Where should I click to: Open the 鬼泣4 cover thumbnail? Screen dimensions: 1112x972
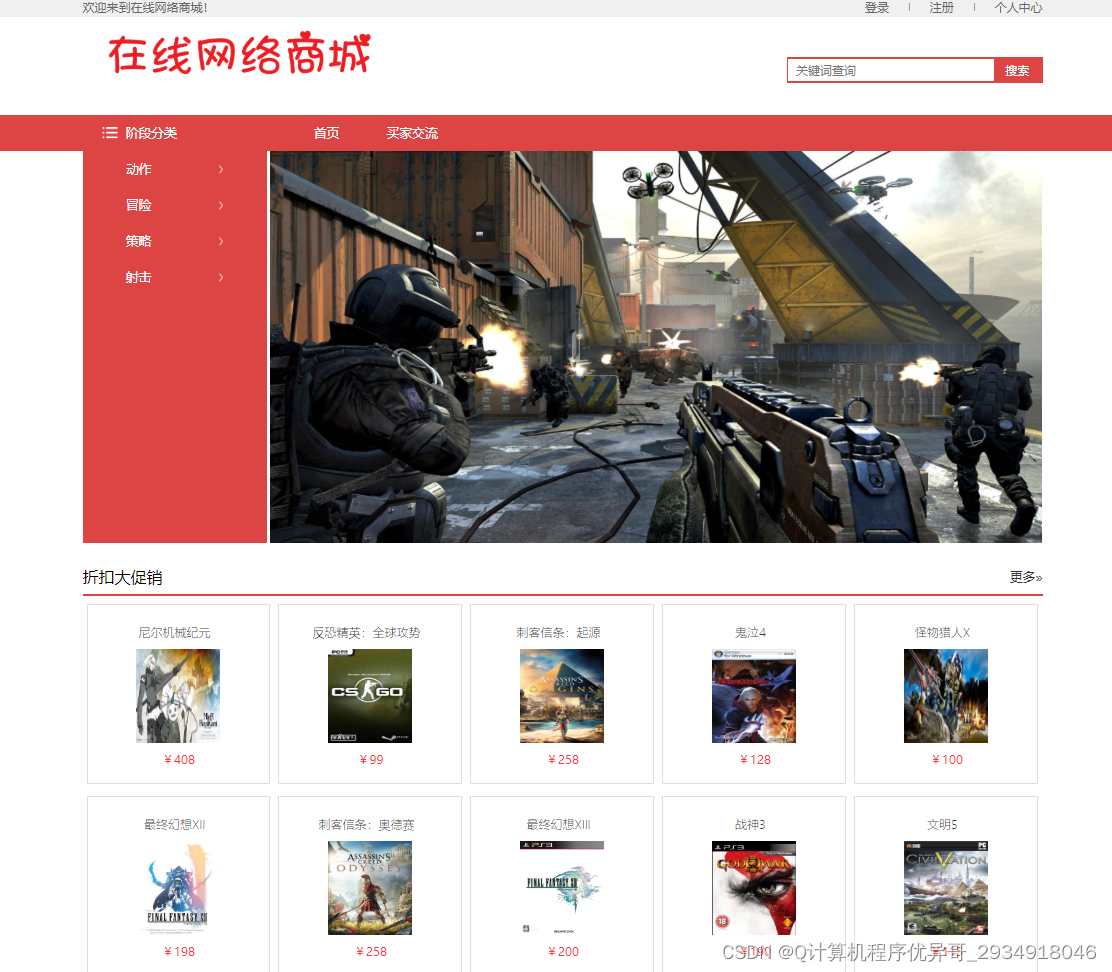(754, 696)
